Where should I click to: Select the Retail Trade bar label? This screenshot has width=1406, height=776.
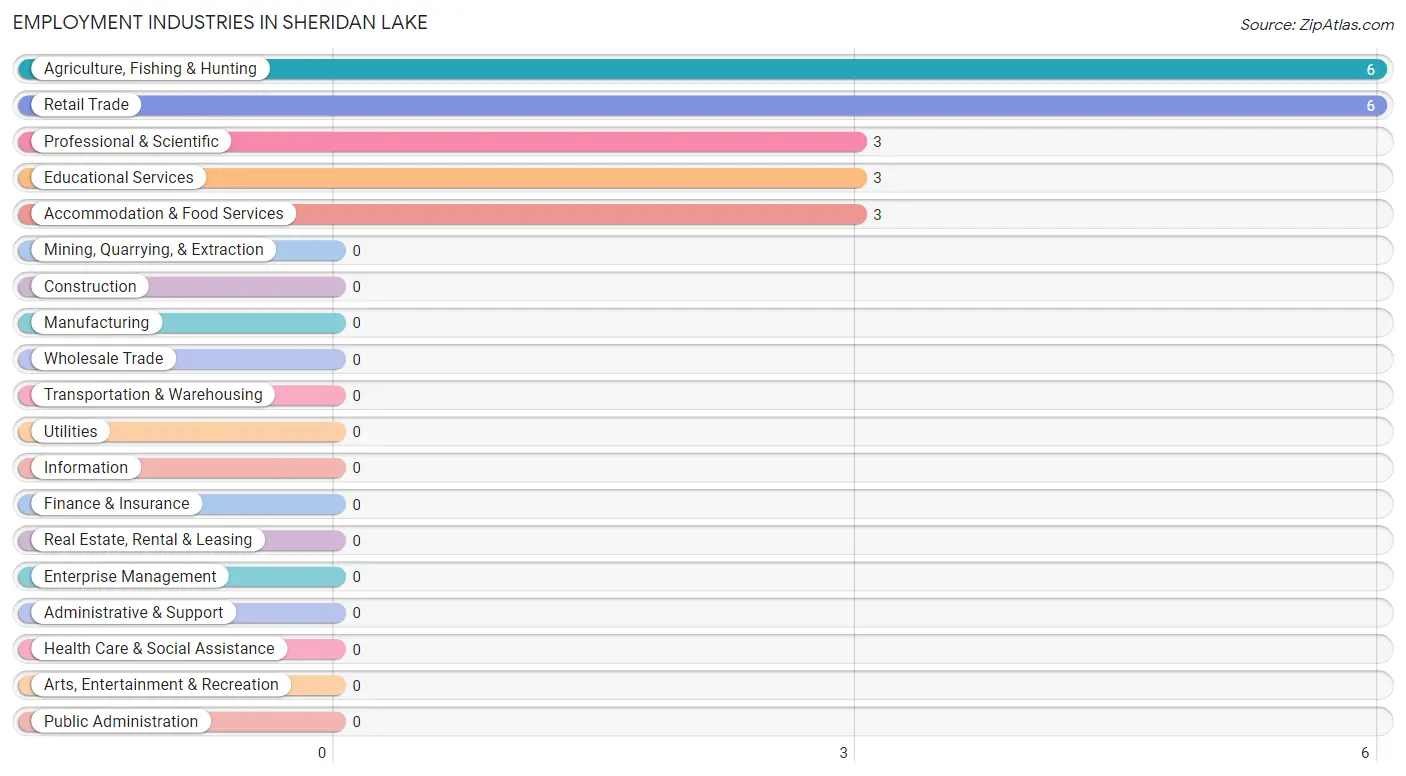click(86, 105)
